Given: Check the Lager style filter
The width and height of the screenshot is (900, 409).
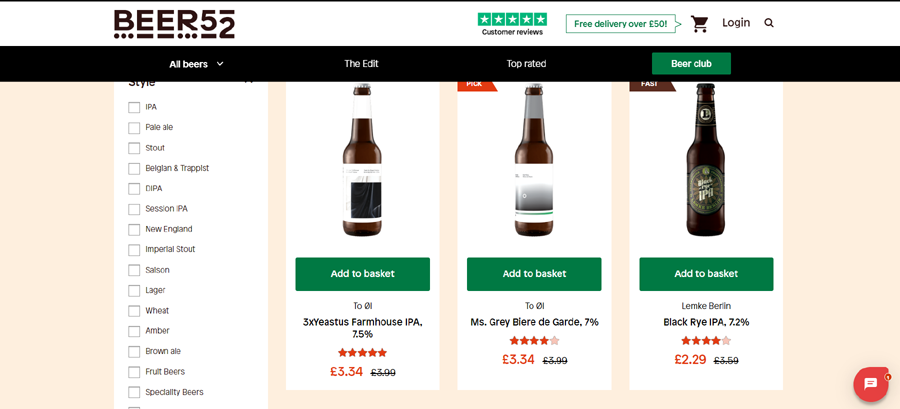Looking at the screenshot, I should click(x=134, y=290).
